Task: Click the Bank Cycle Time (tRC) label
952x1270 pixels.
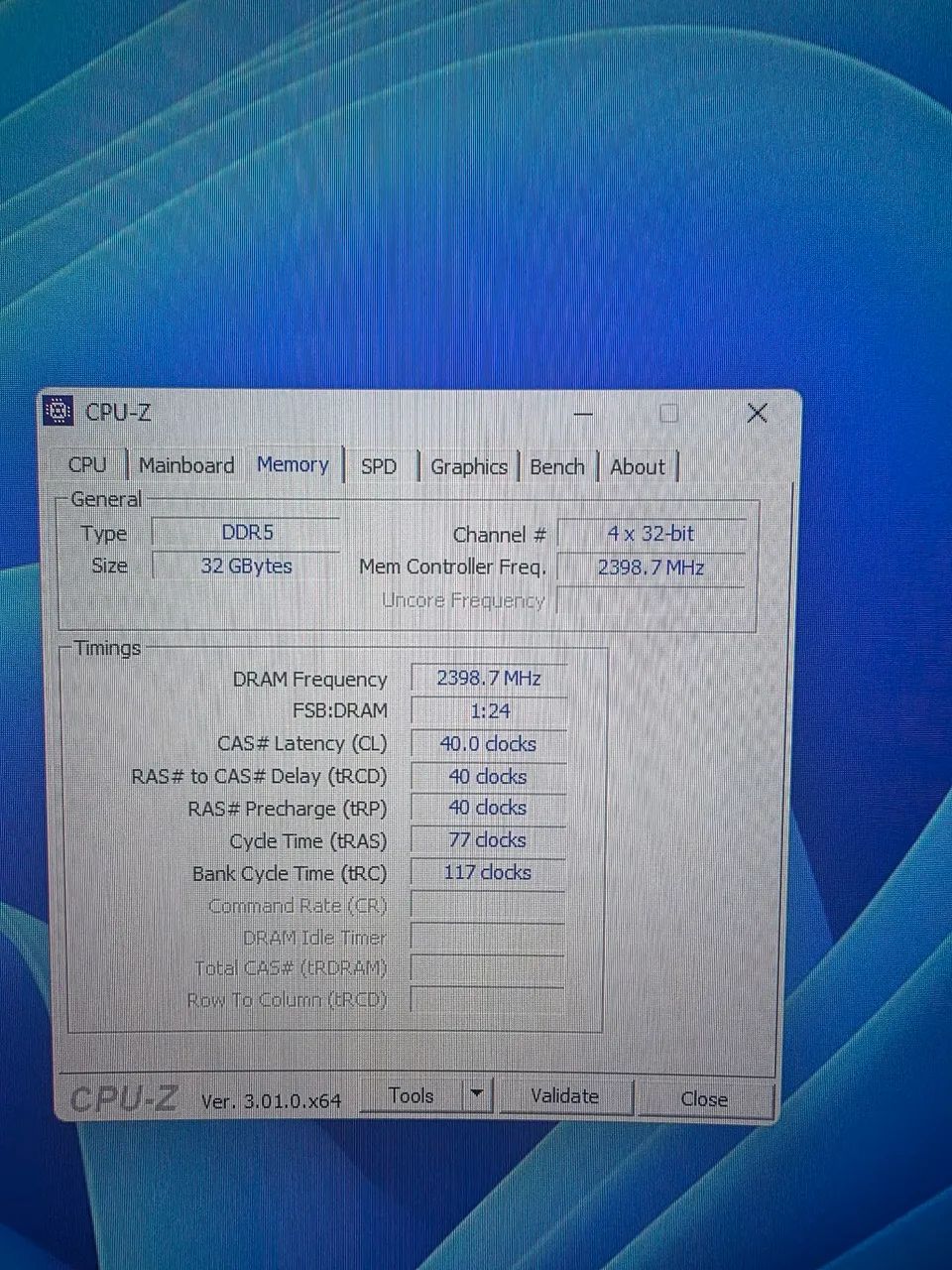Action: pos(290,874)
